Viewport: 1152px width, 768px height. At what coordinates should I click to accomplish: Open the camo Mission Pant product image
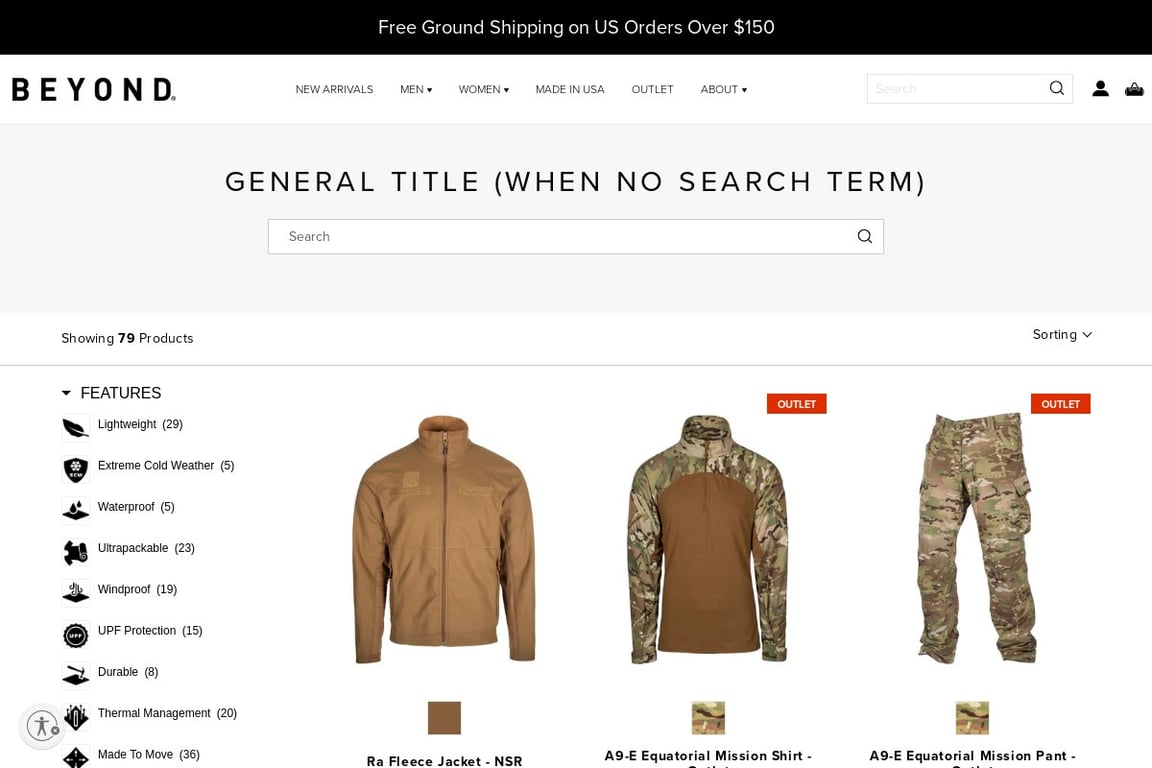point(976,539)
